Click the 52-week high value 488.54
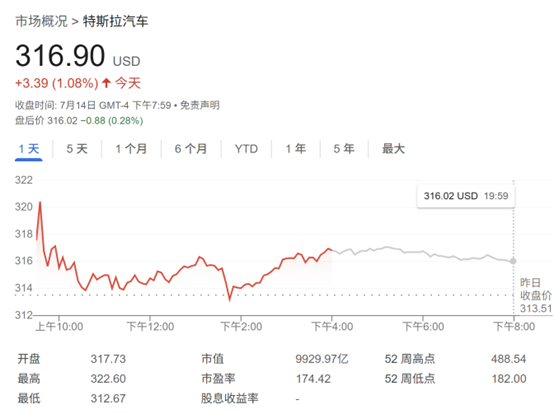Viewport: 554px width, 414px height. [508, 359]
